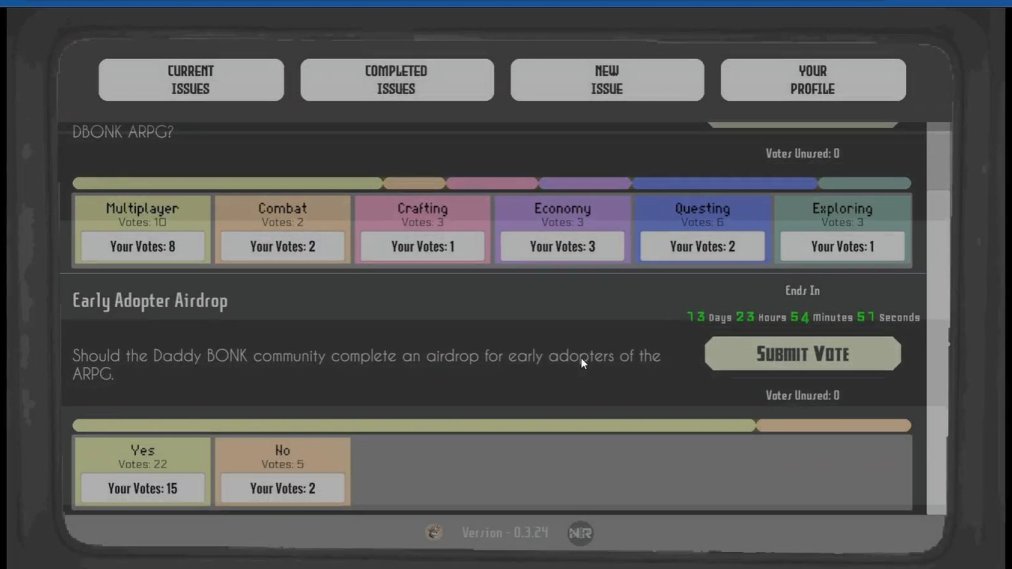Click Your Votes input for Economy
Viewport: 1012px width, 569px height.
click(x=562, y=246)
